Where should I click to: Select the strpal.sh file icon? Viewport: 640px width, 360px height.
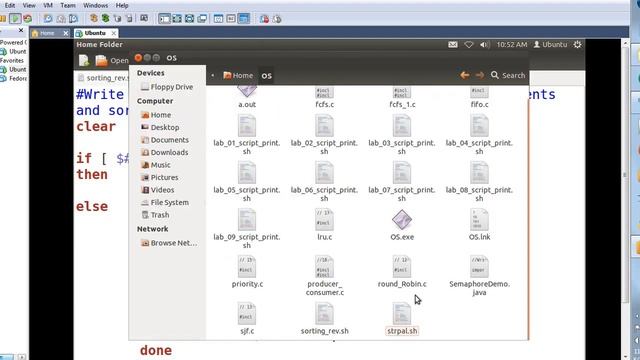402,313
